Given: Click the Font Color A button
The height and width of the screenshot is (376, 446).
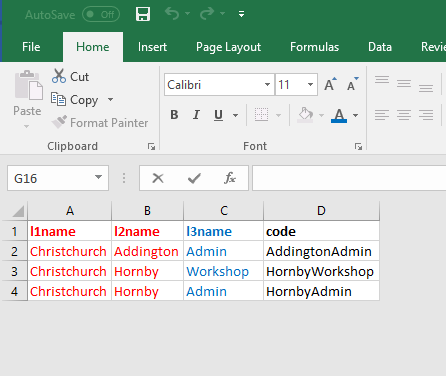Looking at the screenshot, I should point(339,115).
